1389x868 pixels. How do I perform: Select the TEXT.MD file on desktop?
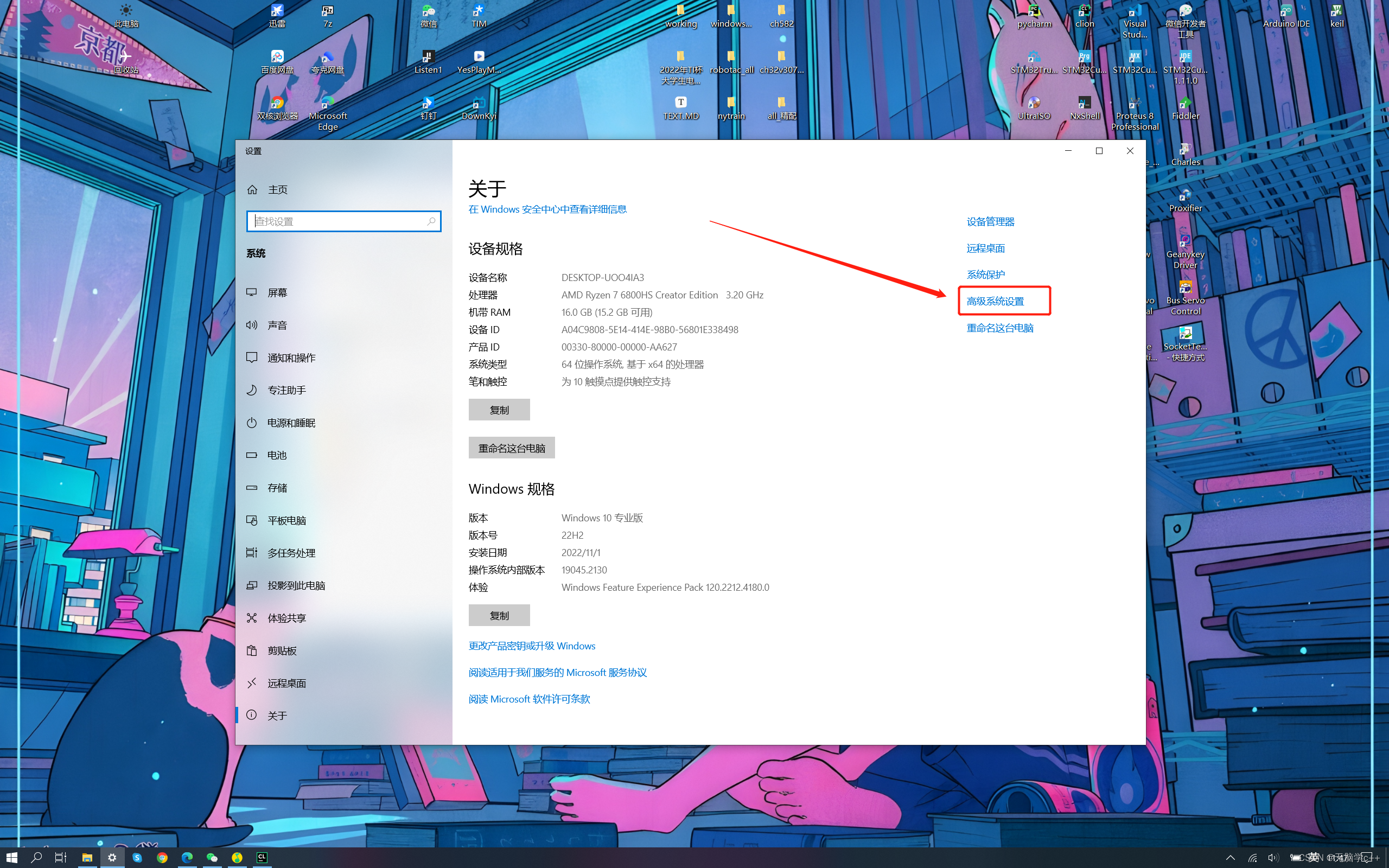point(681,108)
